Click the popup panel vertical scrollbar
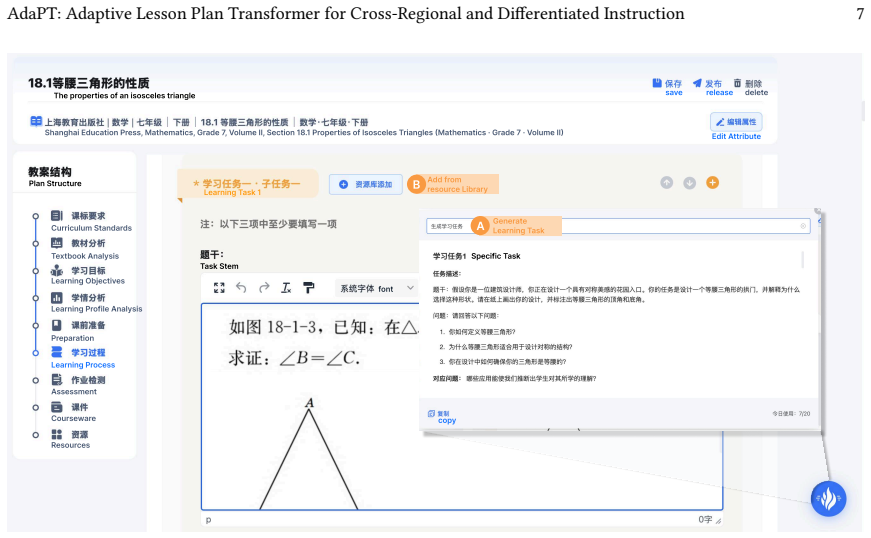The image size is (871, 538). click(803, 259)
